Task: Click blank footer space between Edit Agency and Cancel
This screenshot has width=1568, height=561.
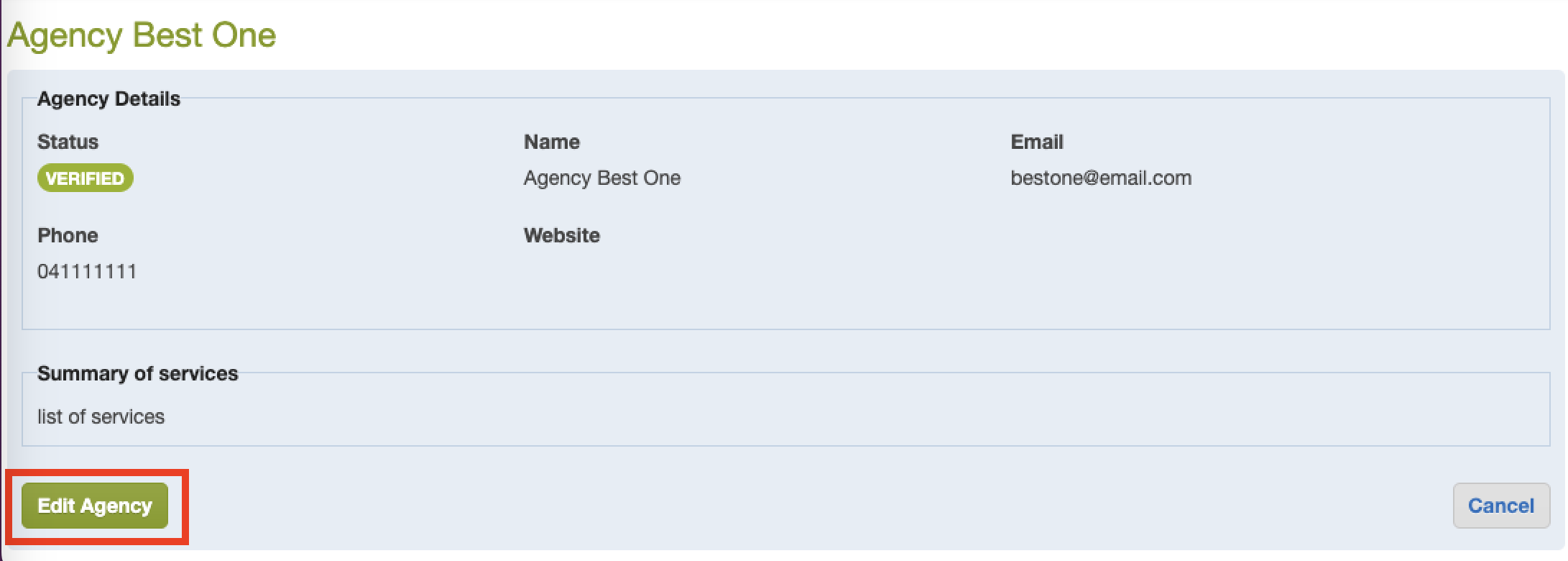Action: click(x=790, y=506)
